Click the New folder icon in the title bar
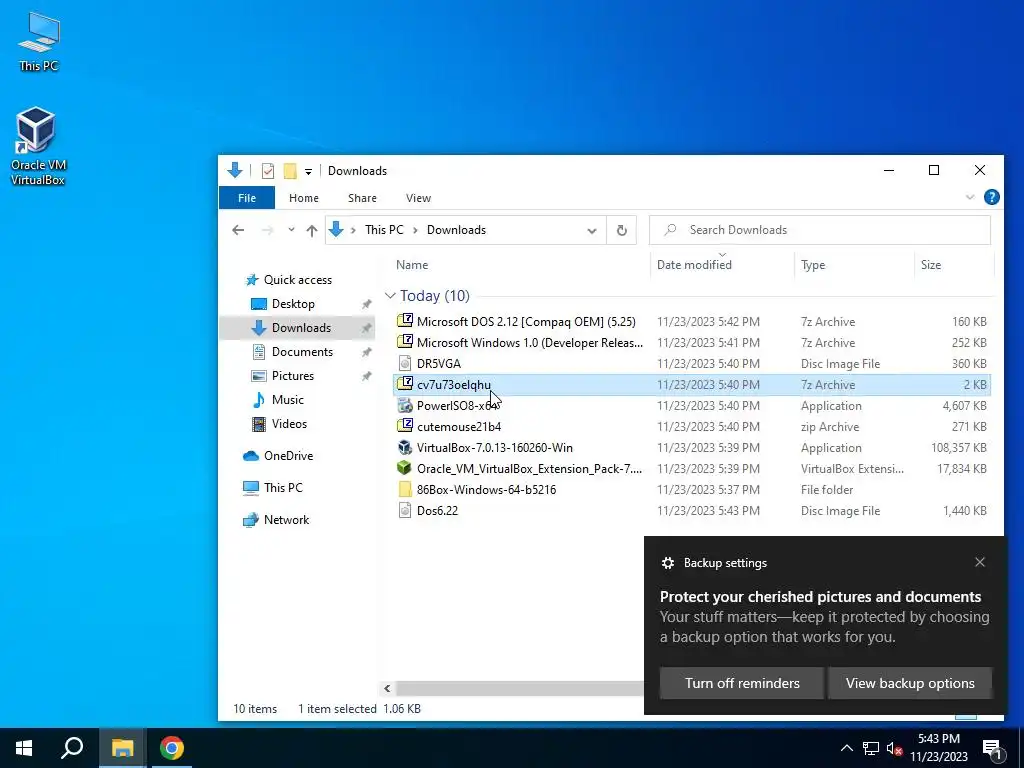The height and width of the screenshot is (768, 1024). click(290, 171)
